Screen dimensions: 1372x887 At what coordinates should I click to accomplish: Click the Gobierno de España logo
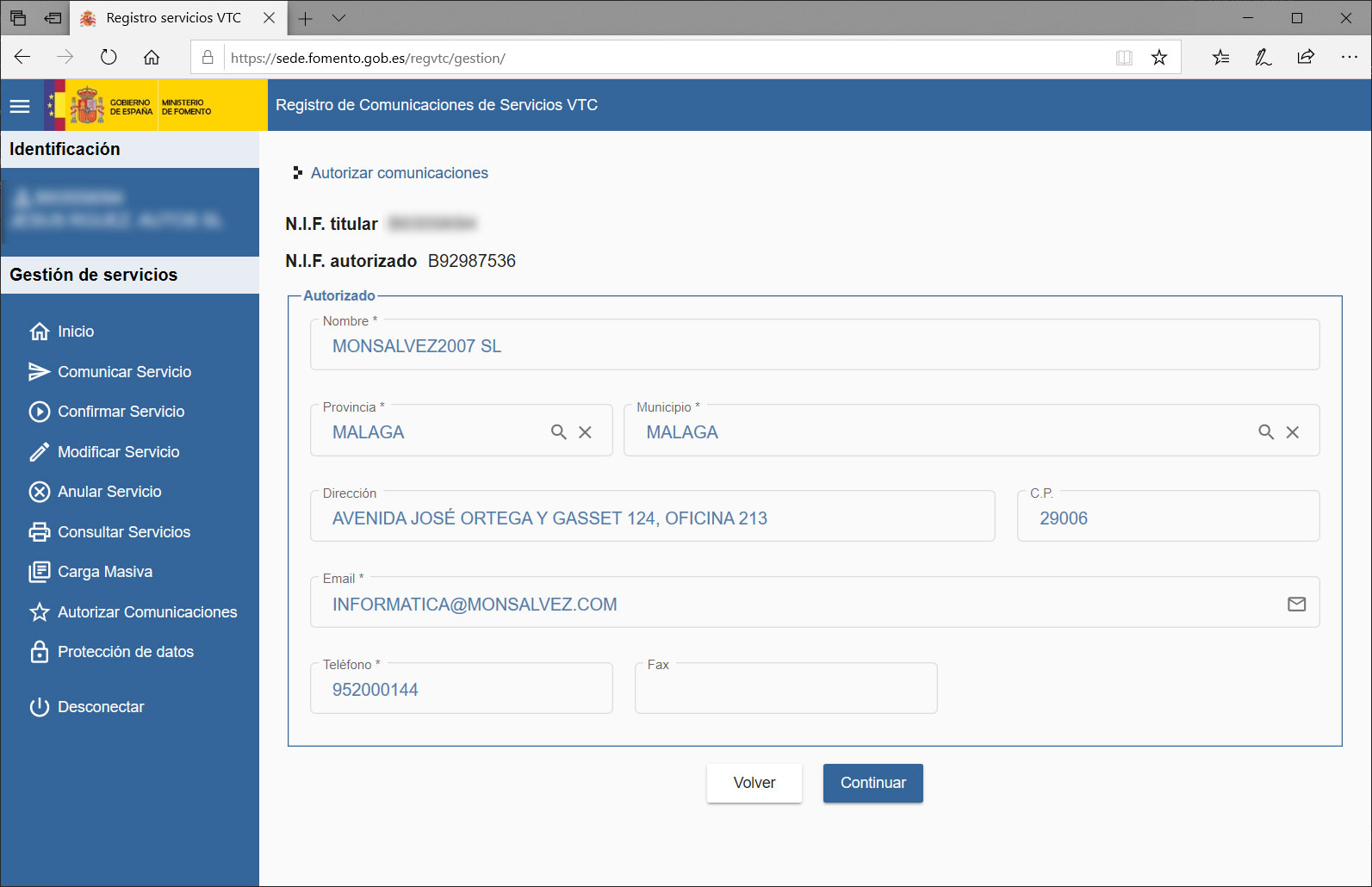(156, 106)
